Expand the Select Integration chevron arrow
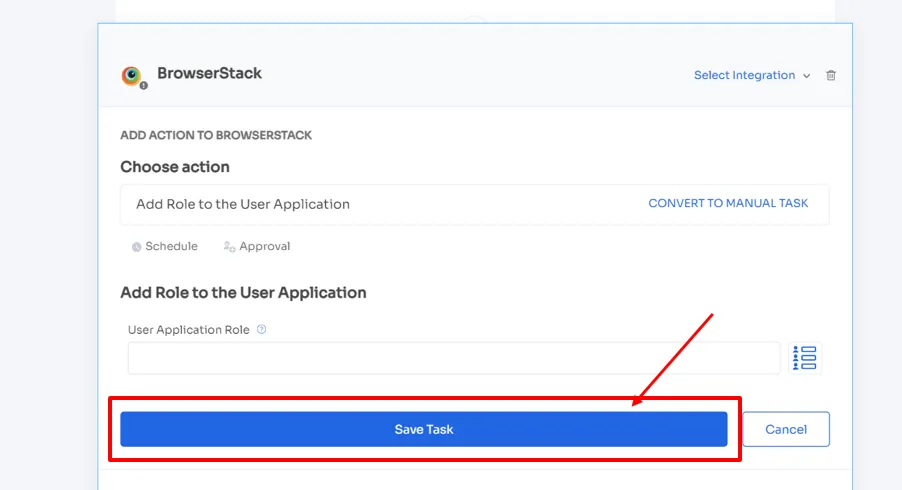 coord(807,76)
